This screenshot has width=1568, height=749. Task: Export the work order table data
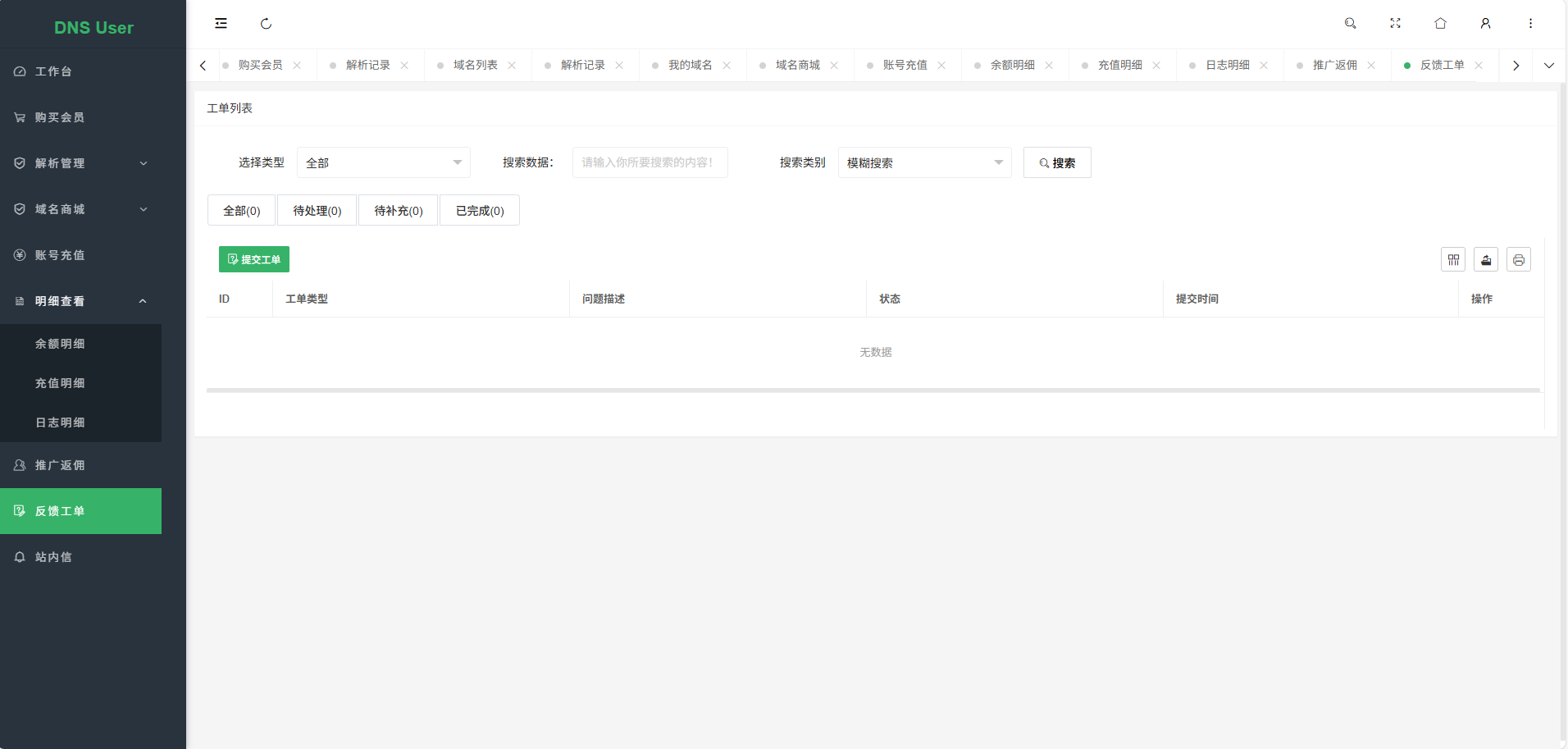(1485, 259)
